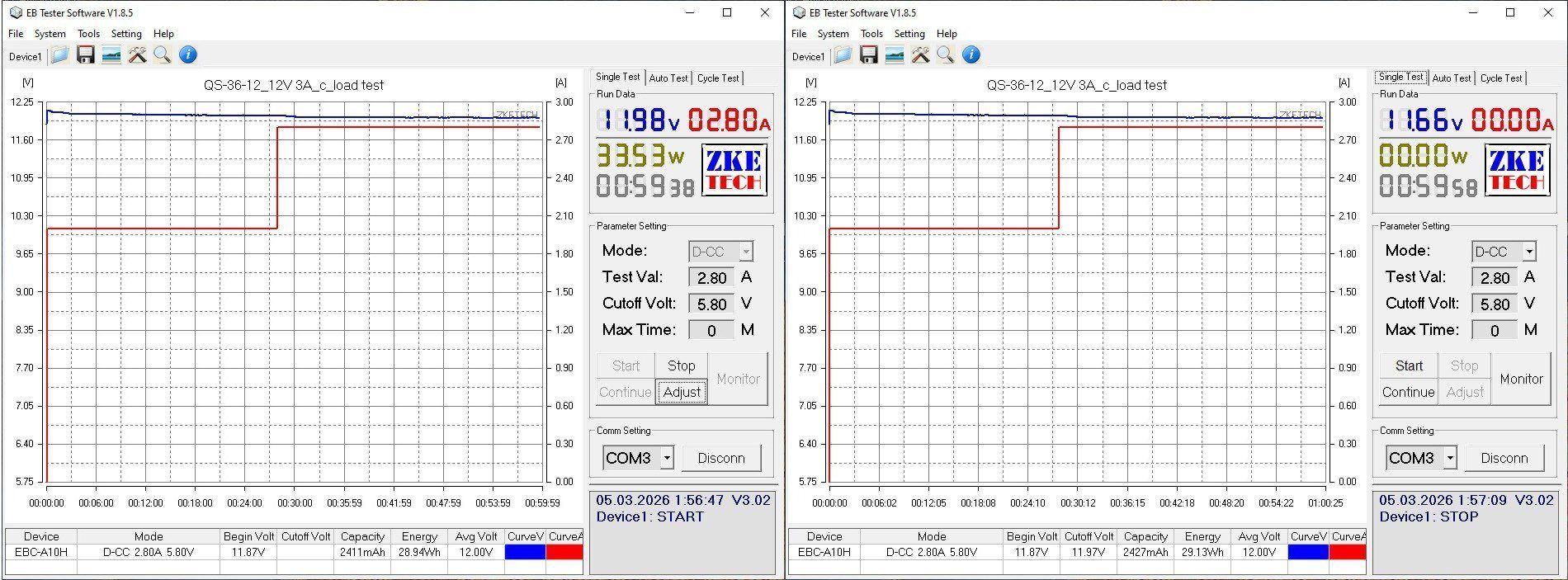Image resolution: width=1568 pixels, height=580 pixels.
Task: Switch to Auto Test tab in left window
Action: point(668,78)
